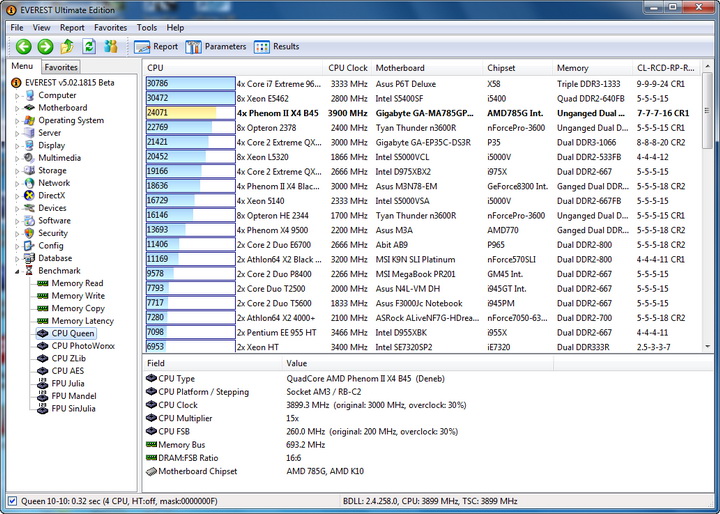Select FPU SinJulia benchmark

73,408
